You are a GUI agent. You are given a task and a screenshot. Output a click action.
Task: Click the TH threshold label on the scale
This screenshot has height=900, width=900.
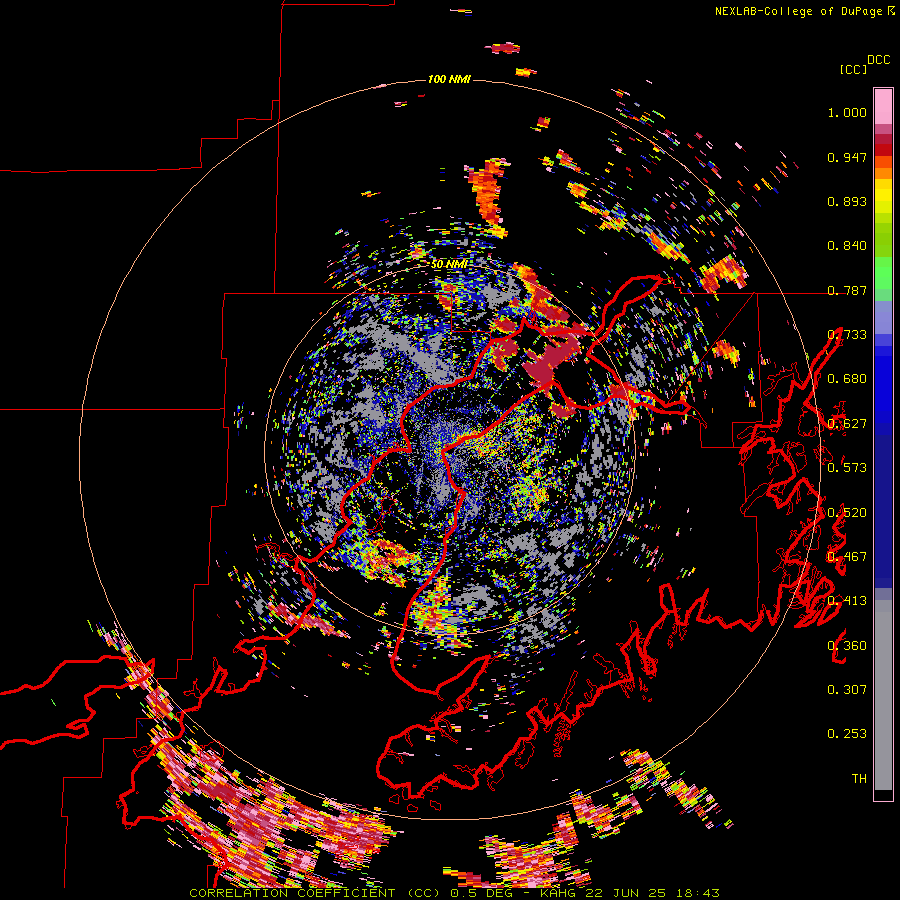(x=859, y=778)
